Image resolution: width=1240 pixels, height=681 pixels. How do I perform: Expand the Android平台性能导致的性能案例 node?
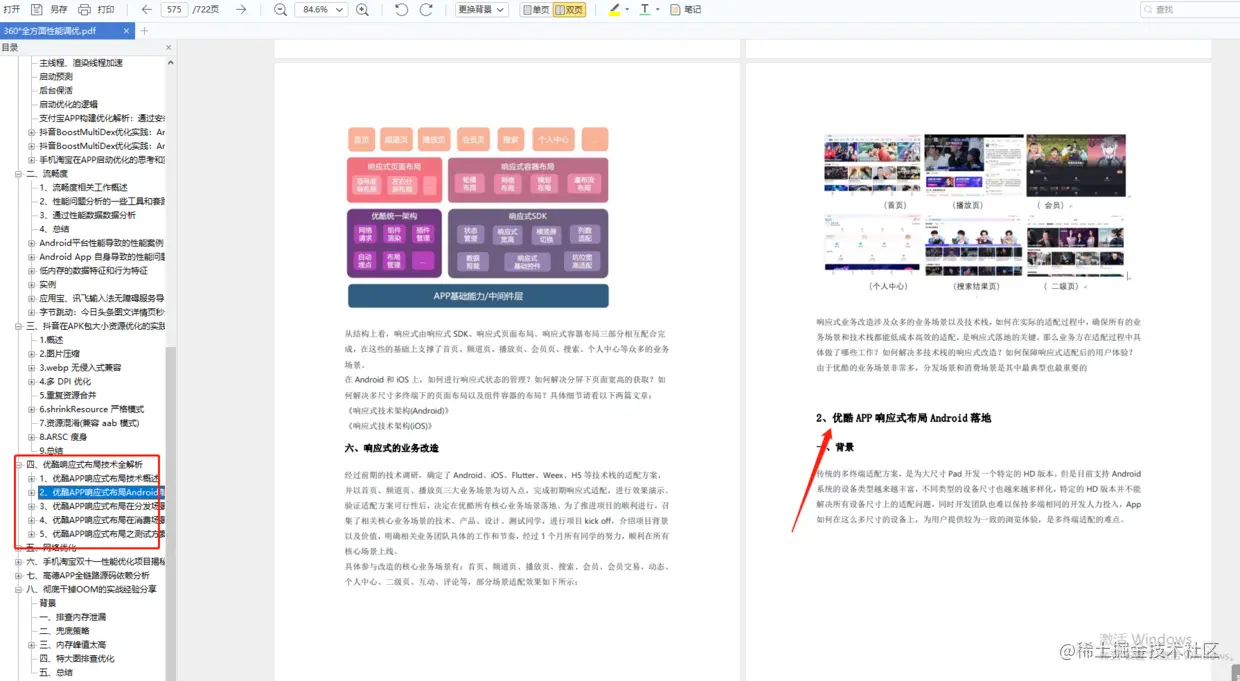(x=31, y=243)
